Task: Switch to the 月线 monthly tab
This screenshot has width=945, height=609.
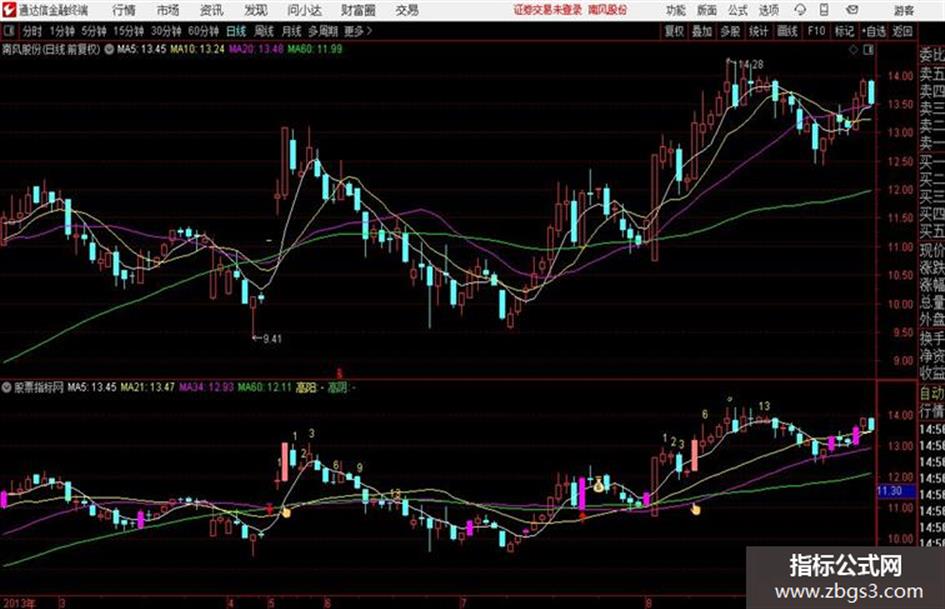Action: [x=291, y=31]
